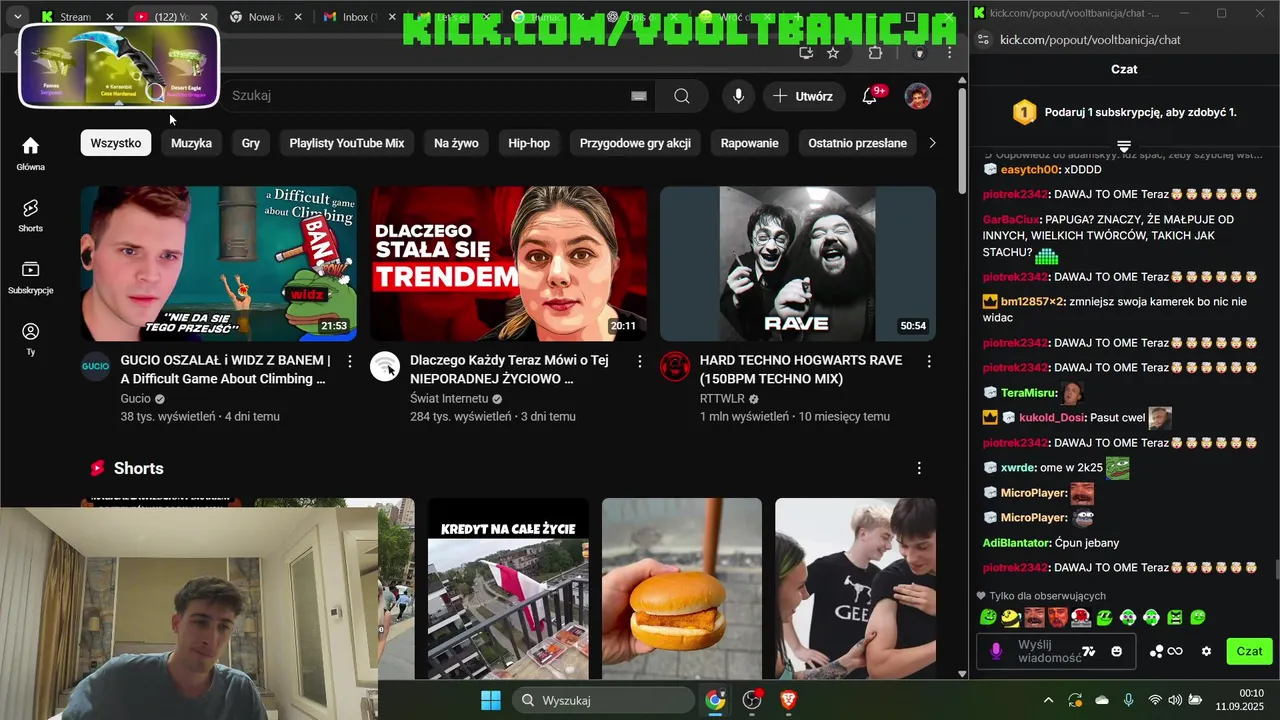Open the Ty (You) sidebar item

30,339
